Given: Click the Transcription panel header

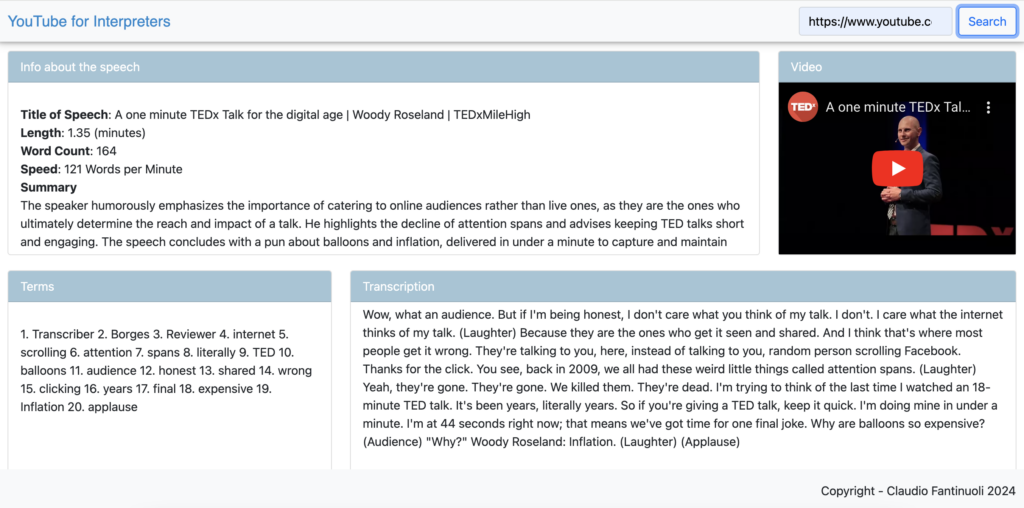Looking at the screenshot, I should tap(683, 287).
